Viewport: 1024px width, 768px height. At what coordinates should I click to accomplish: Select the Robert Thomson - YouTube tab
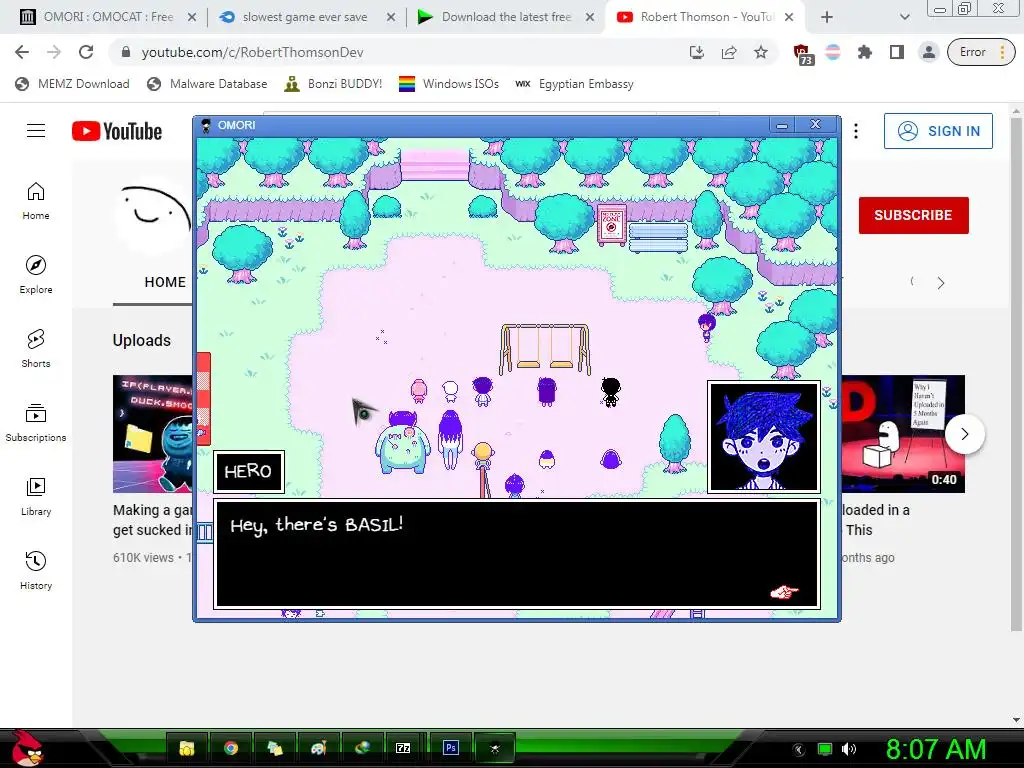coord(705,17)
